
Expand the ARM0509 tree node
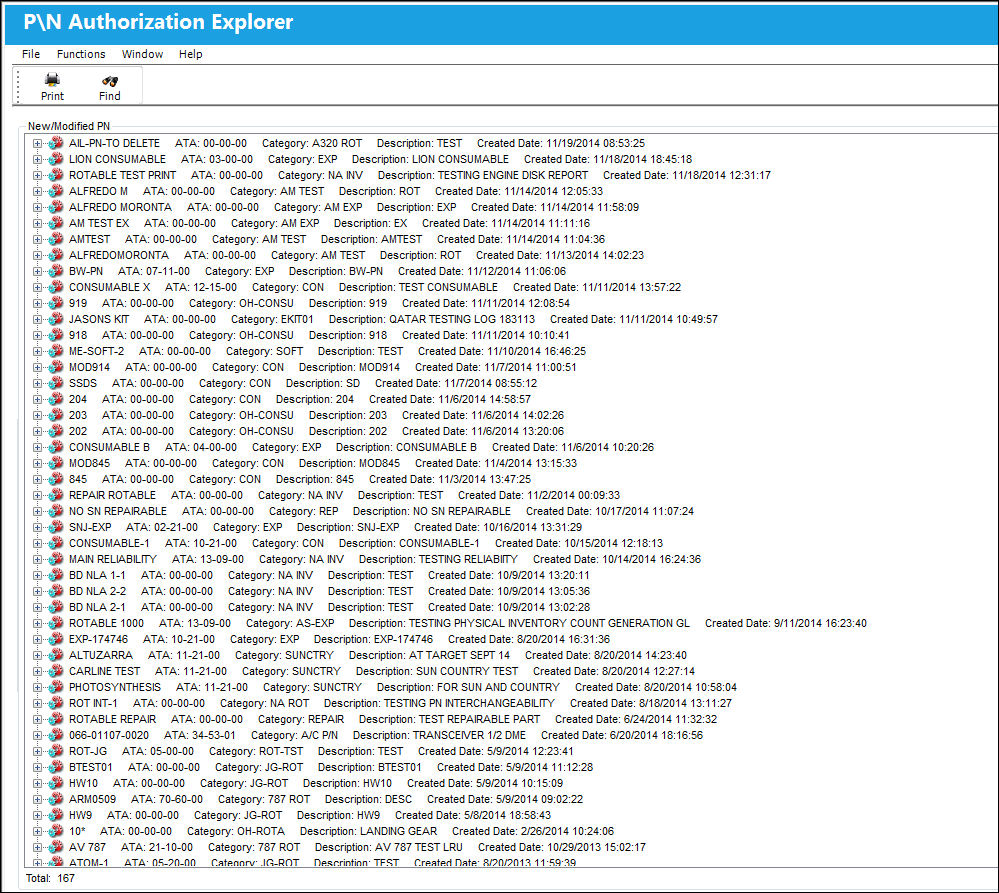coord(38,799)
